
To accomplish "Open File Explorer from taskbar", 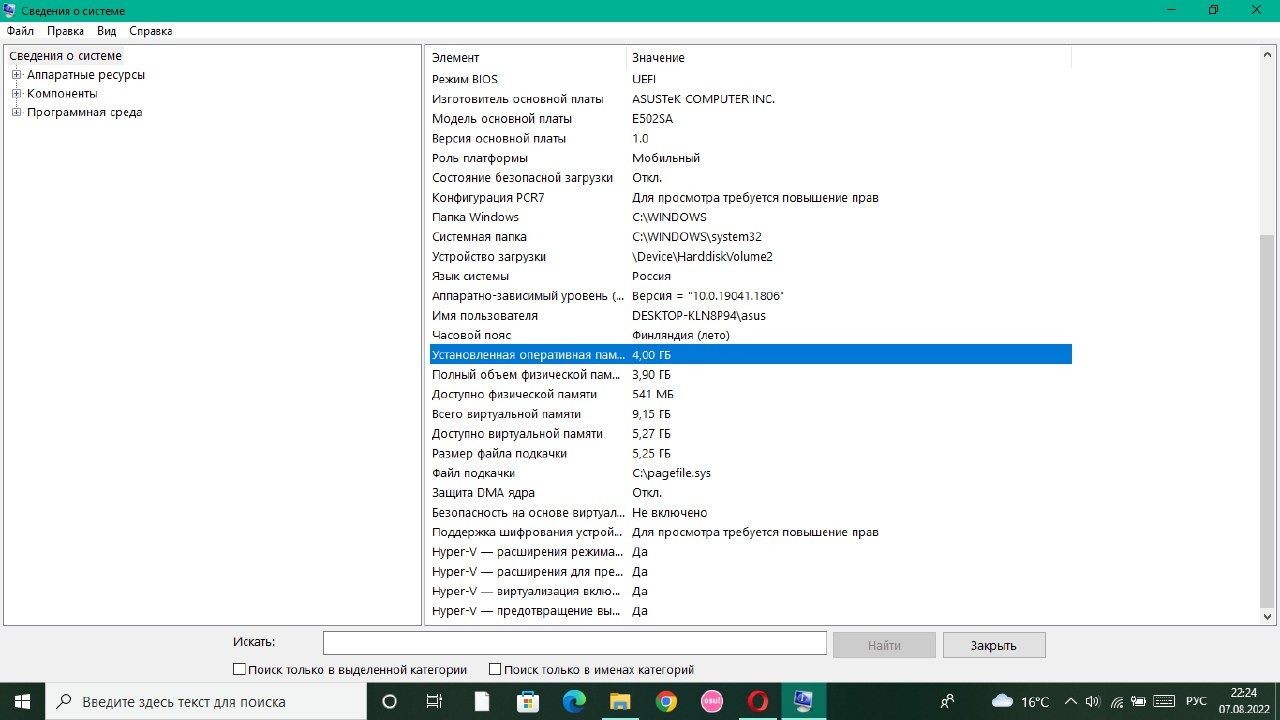I will 620,701.
